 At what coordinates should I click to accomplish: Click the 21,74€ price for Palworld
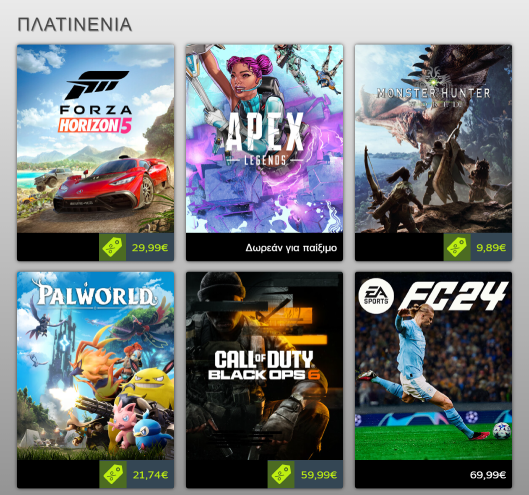point(150,475)
